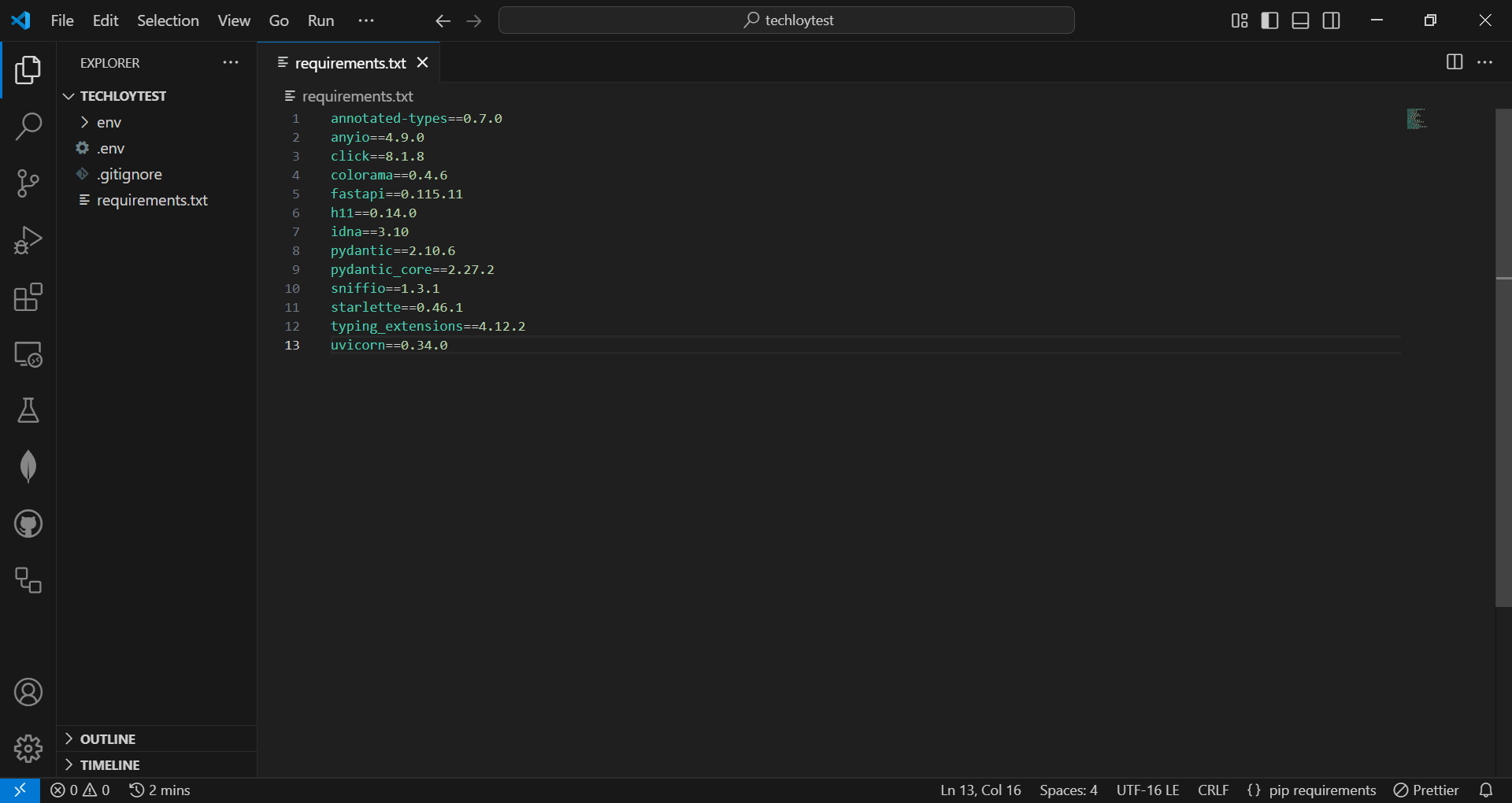The width and height of the screenshot is (1512, 803).
Task: Click the techloytest command center search box
Action: coord(787,20)
